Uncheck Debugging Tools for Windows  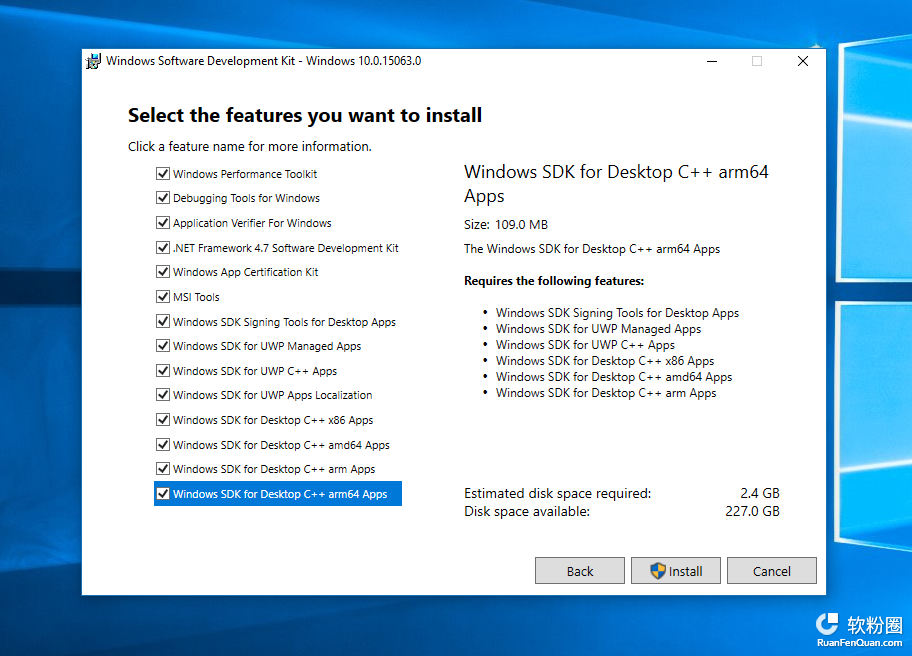coord(163,198)
